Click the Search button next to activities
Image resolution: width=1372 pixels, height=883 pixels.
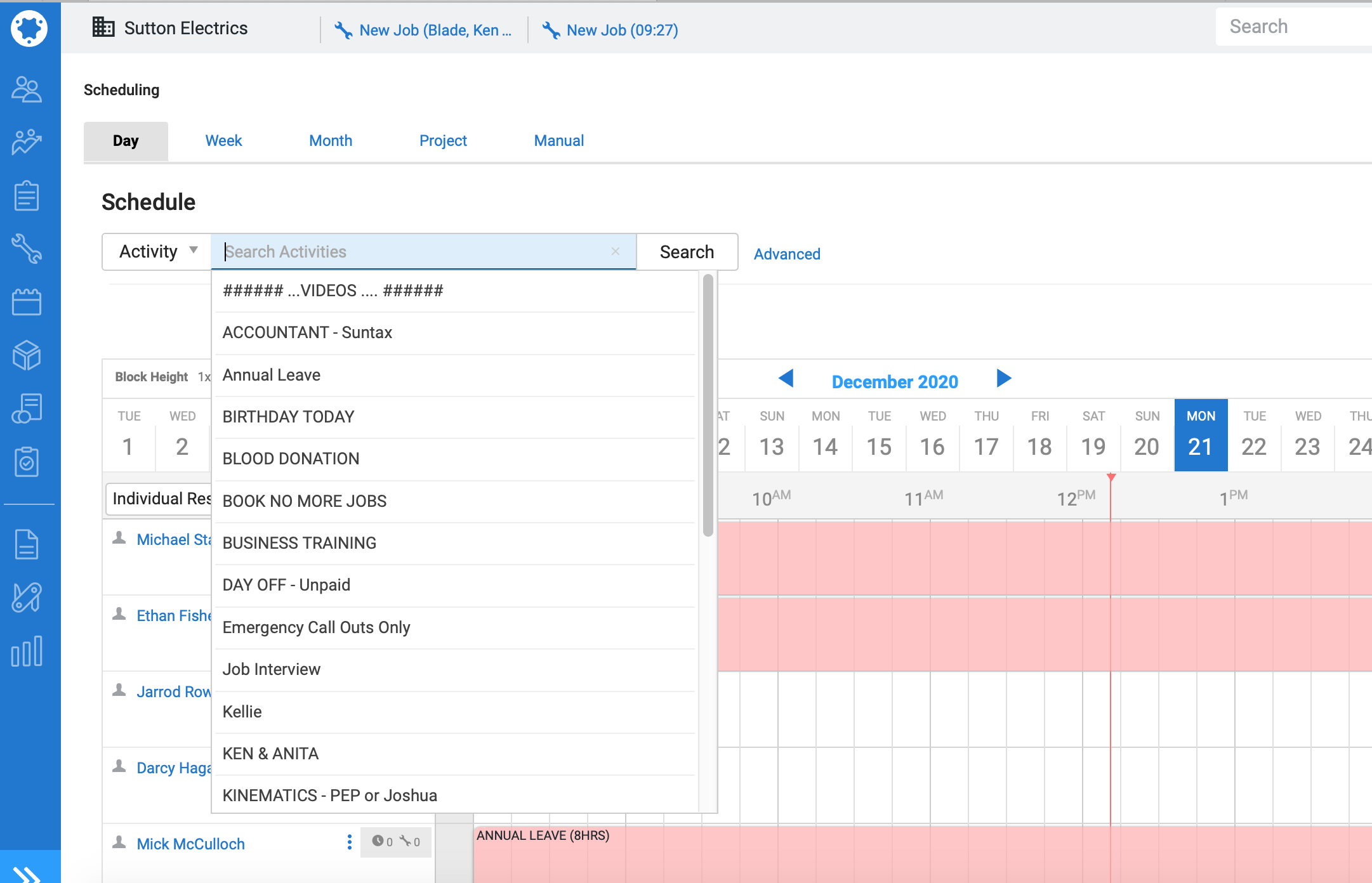coord(687,252)
